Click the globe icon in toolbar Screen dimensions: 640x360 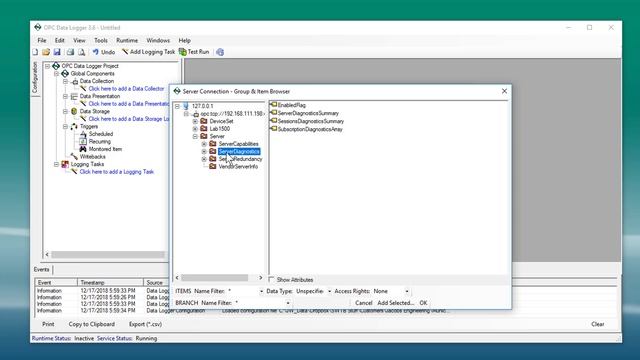point(220,52)
